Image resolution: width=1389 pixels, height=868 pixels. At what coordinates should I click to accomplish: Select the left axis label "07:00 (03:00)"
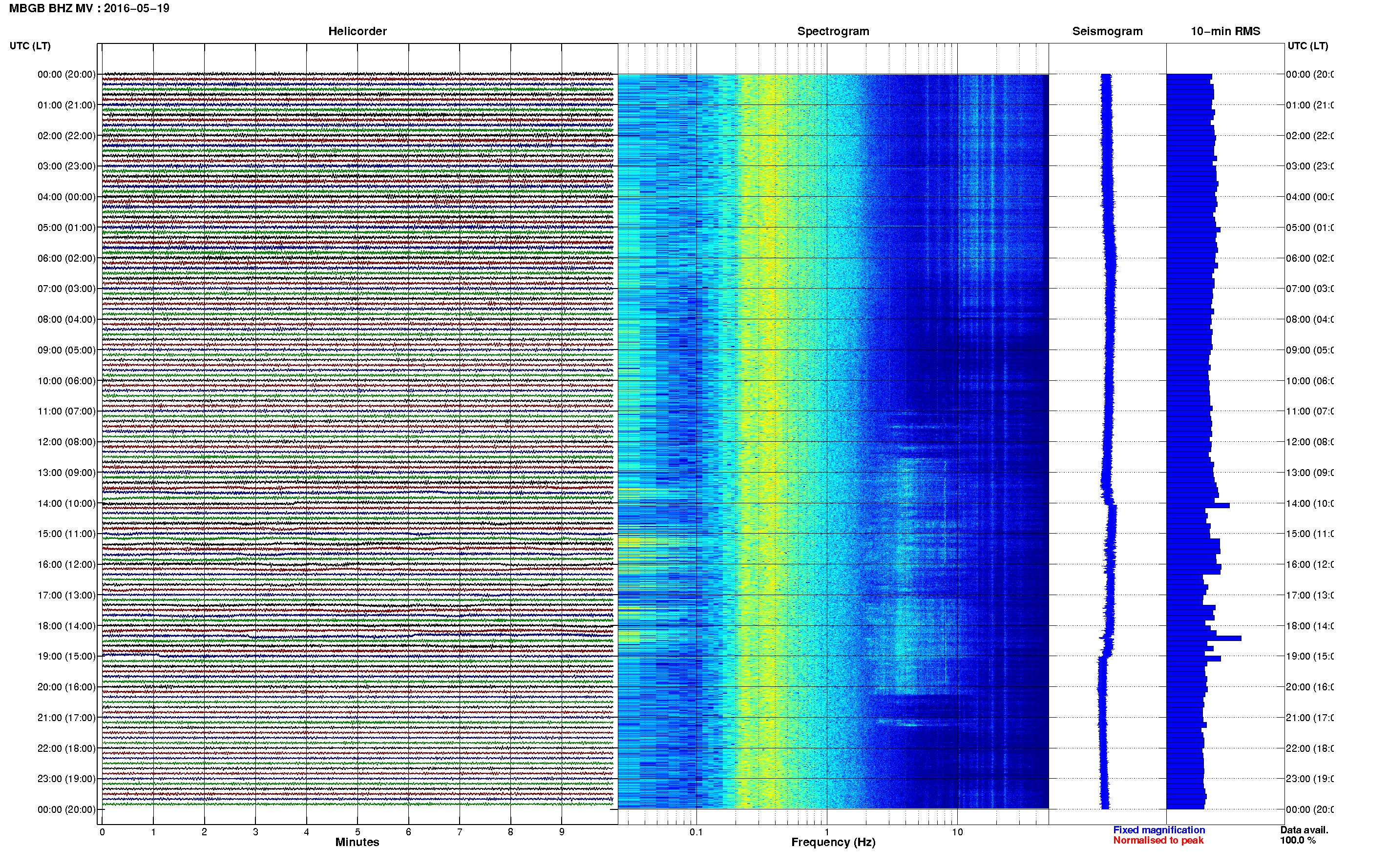click(66, 289)
